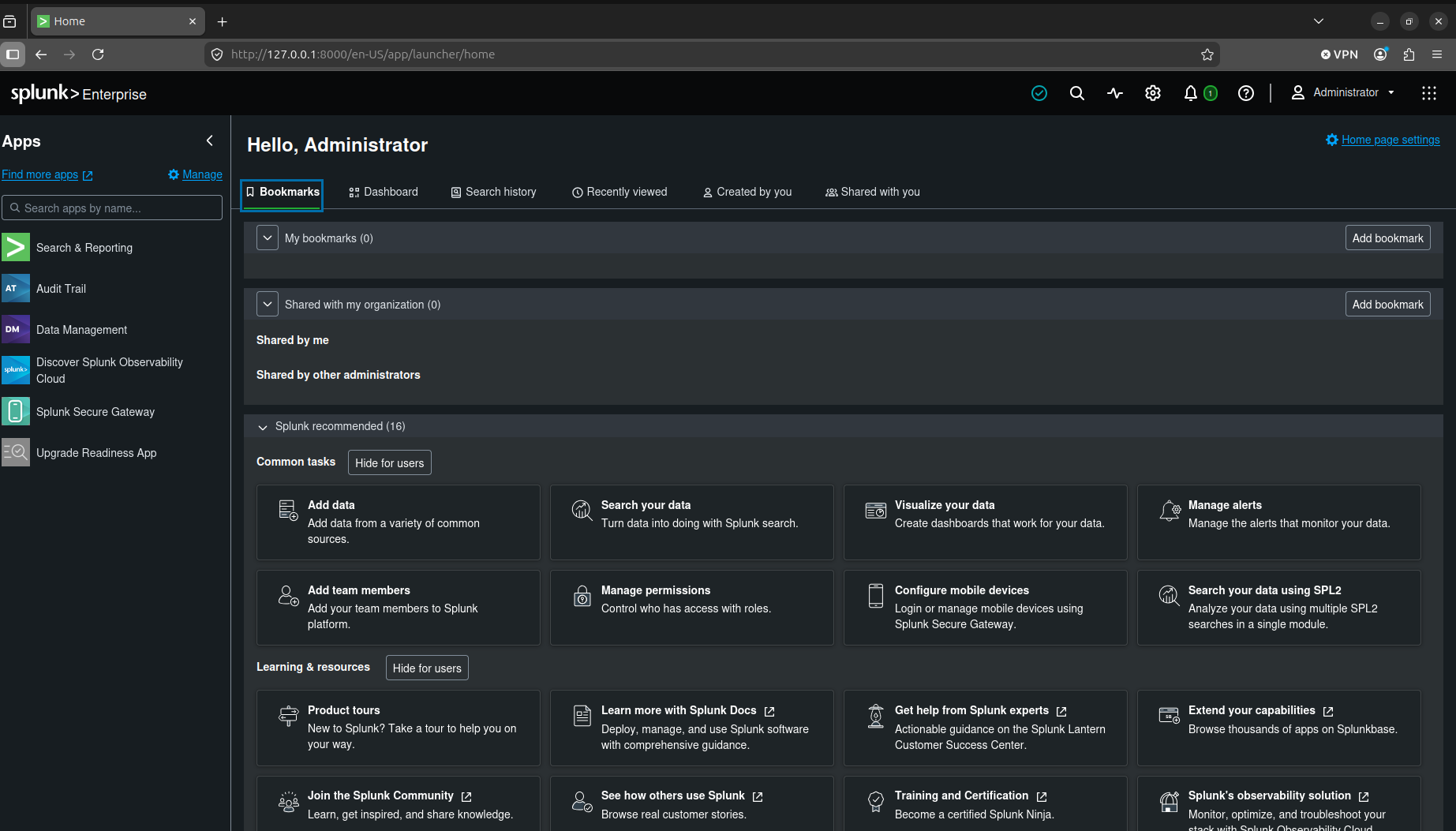1456x831 pixels.
Task: Collapse the Splunk recommended section
Action: 263,427
